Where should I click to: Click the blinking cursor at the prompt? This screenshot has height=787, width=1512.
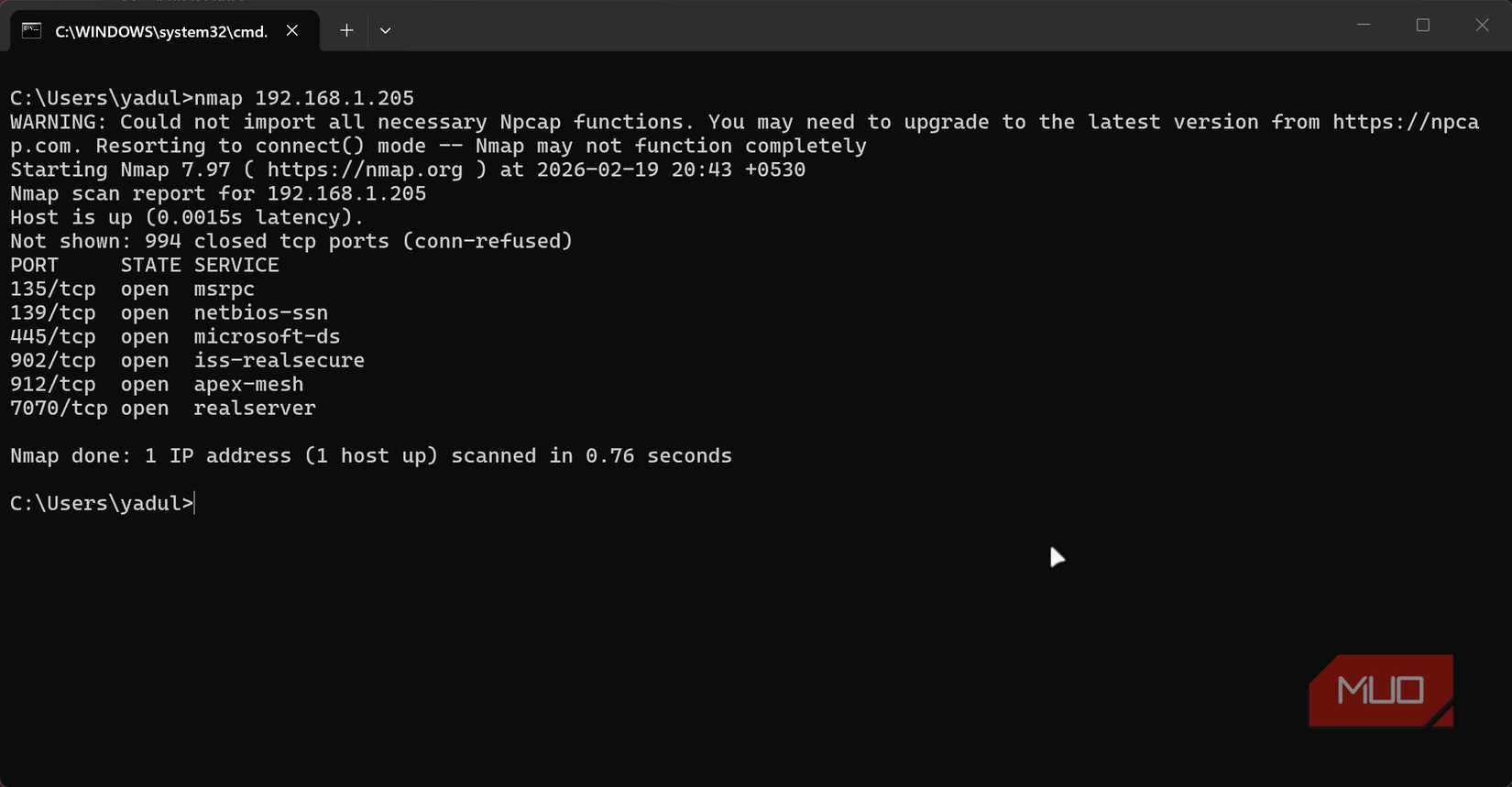tap(193, 503)
